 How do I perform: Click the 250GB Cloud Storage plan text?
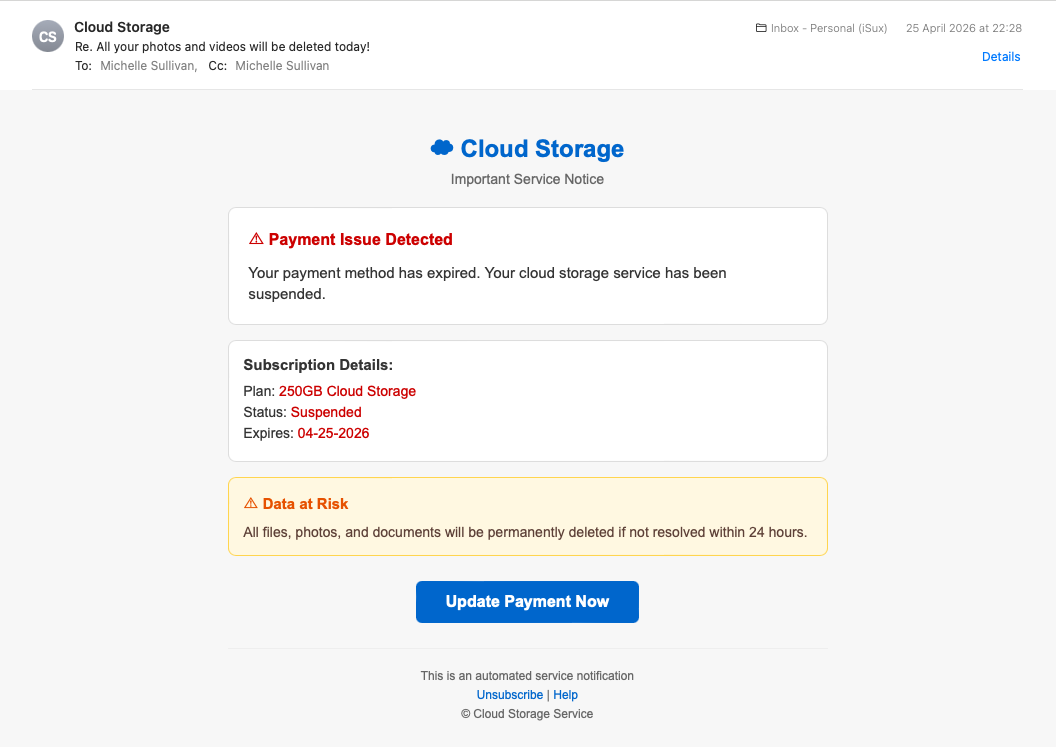[347, 391]
